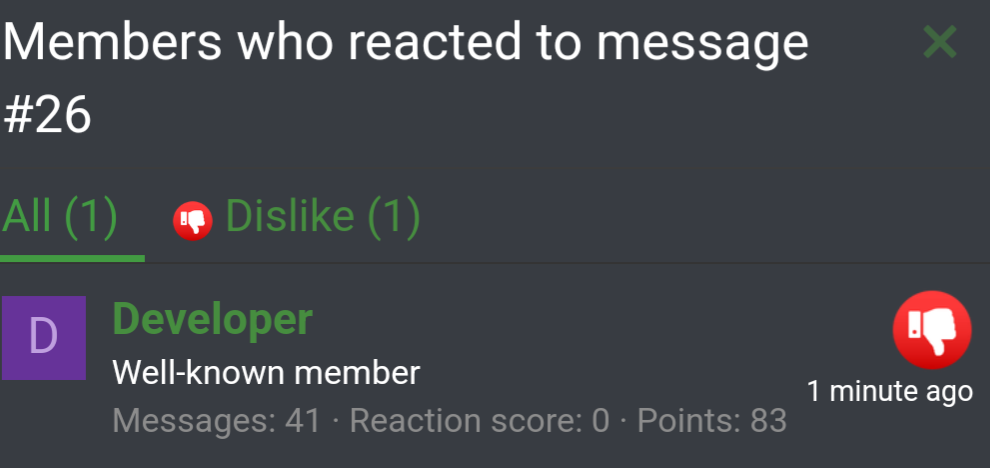Click the (1) count next to Dislike

(393, 217)
